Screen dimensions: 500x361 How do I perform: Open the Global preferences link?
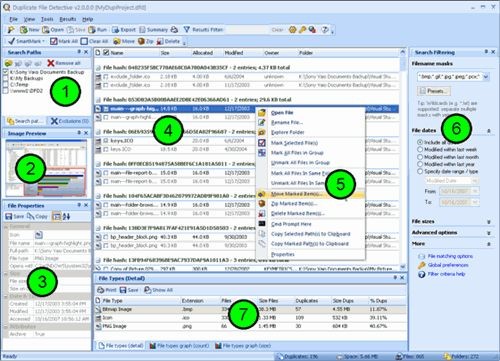coord(448,265)
